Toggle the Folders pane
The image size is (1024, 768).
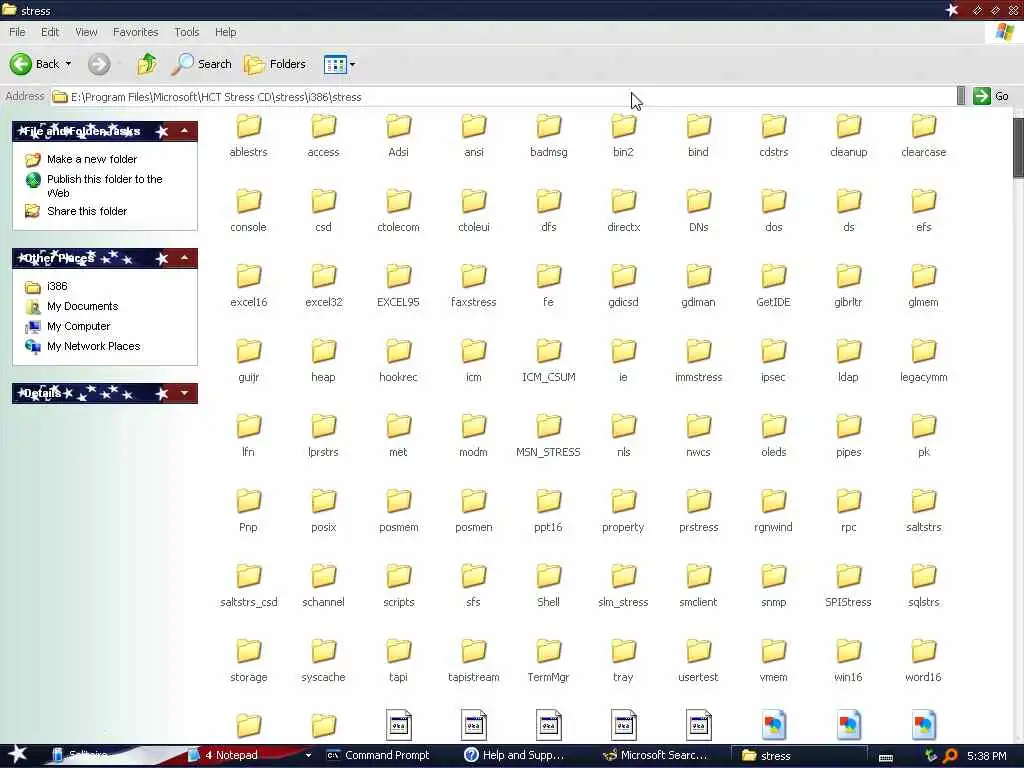275,64
